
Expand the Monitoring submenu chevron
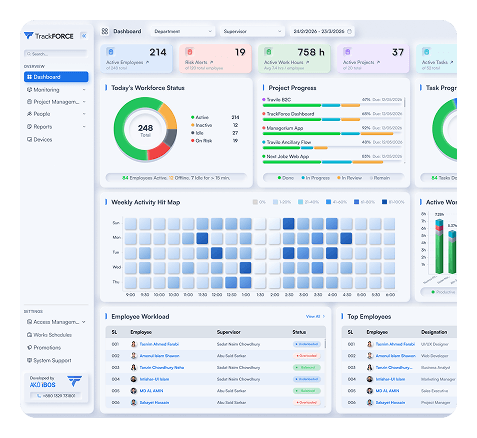(84, 90)
